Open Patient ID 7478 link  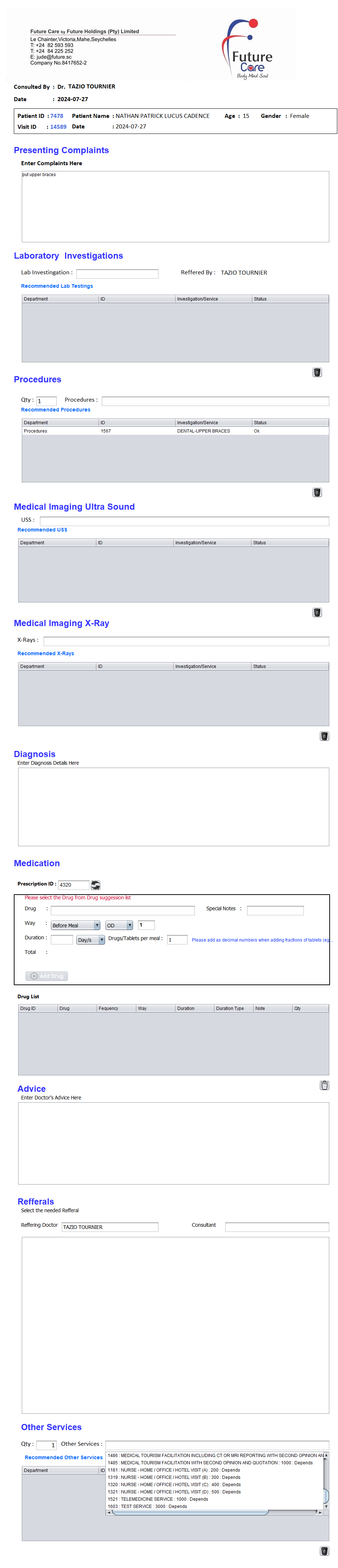click(x=57, y=116)
